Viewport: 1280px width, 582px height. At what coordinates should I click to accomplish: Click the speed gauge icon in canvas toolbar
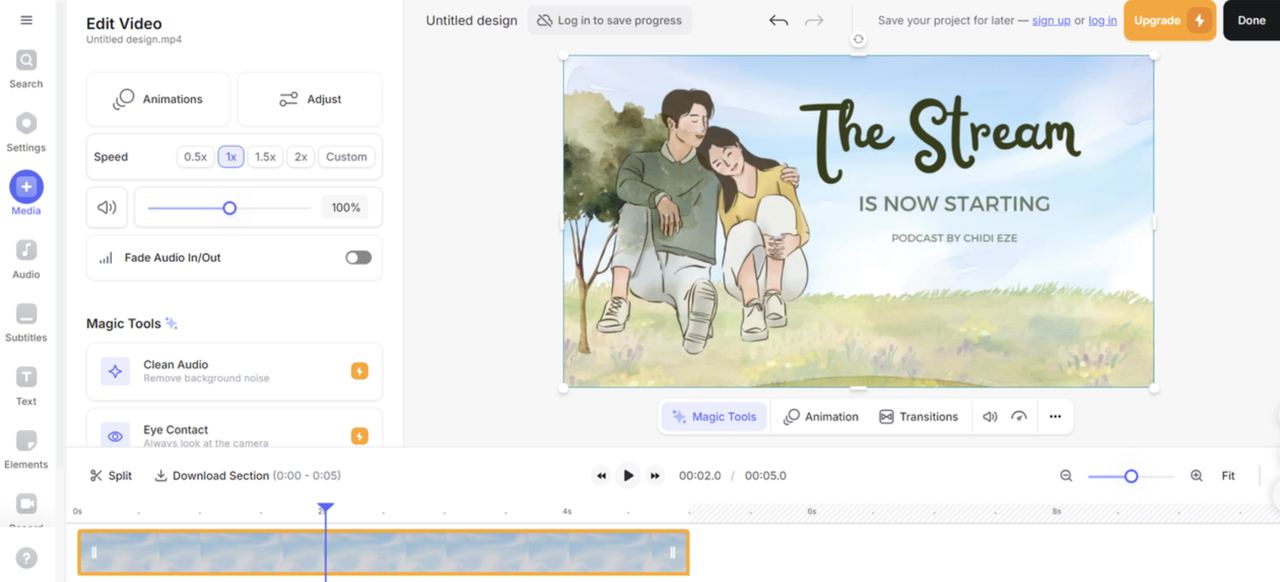(x=1019, y=417)
